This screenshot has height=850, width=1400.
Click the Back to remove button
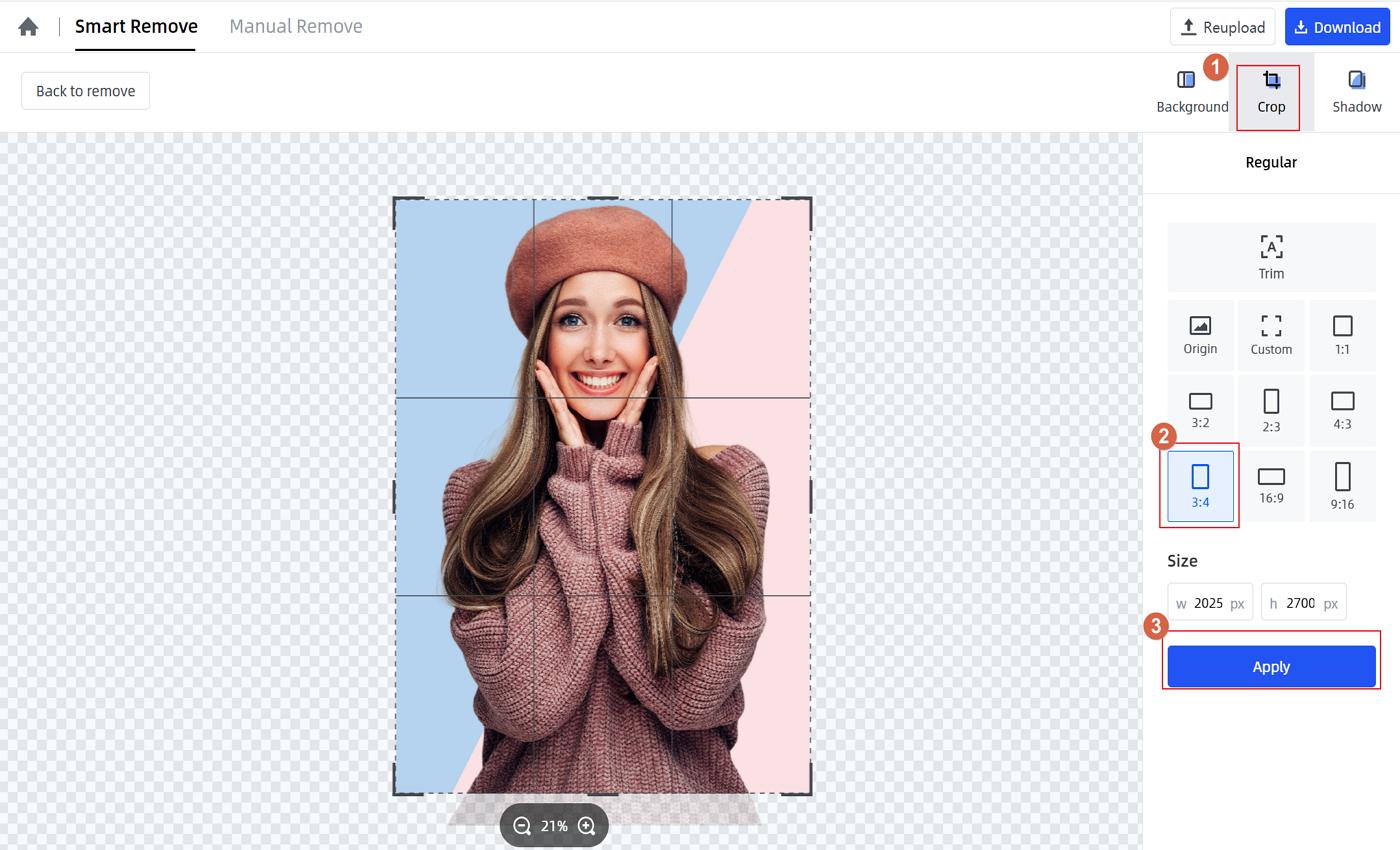click(85, 91)
